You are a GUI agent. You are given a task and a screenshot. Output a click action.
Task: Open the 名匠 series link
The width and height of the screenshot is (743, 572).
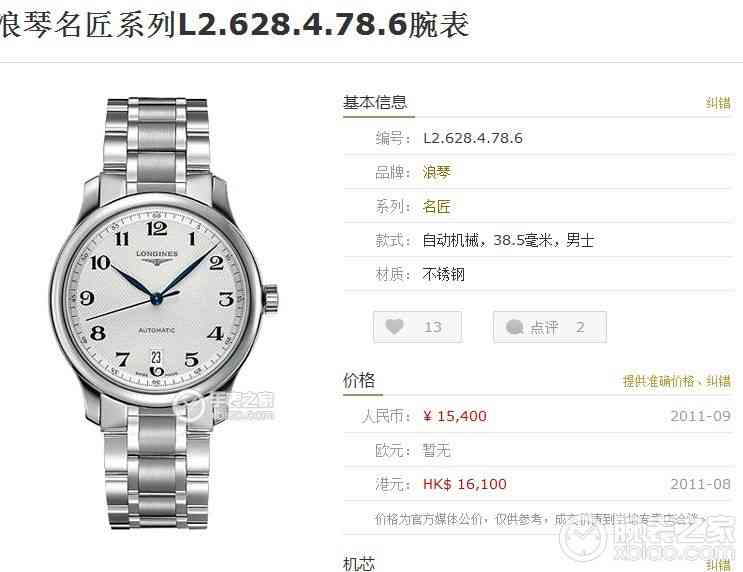(x=436, y=206)
